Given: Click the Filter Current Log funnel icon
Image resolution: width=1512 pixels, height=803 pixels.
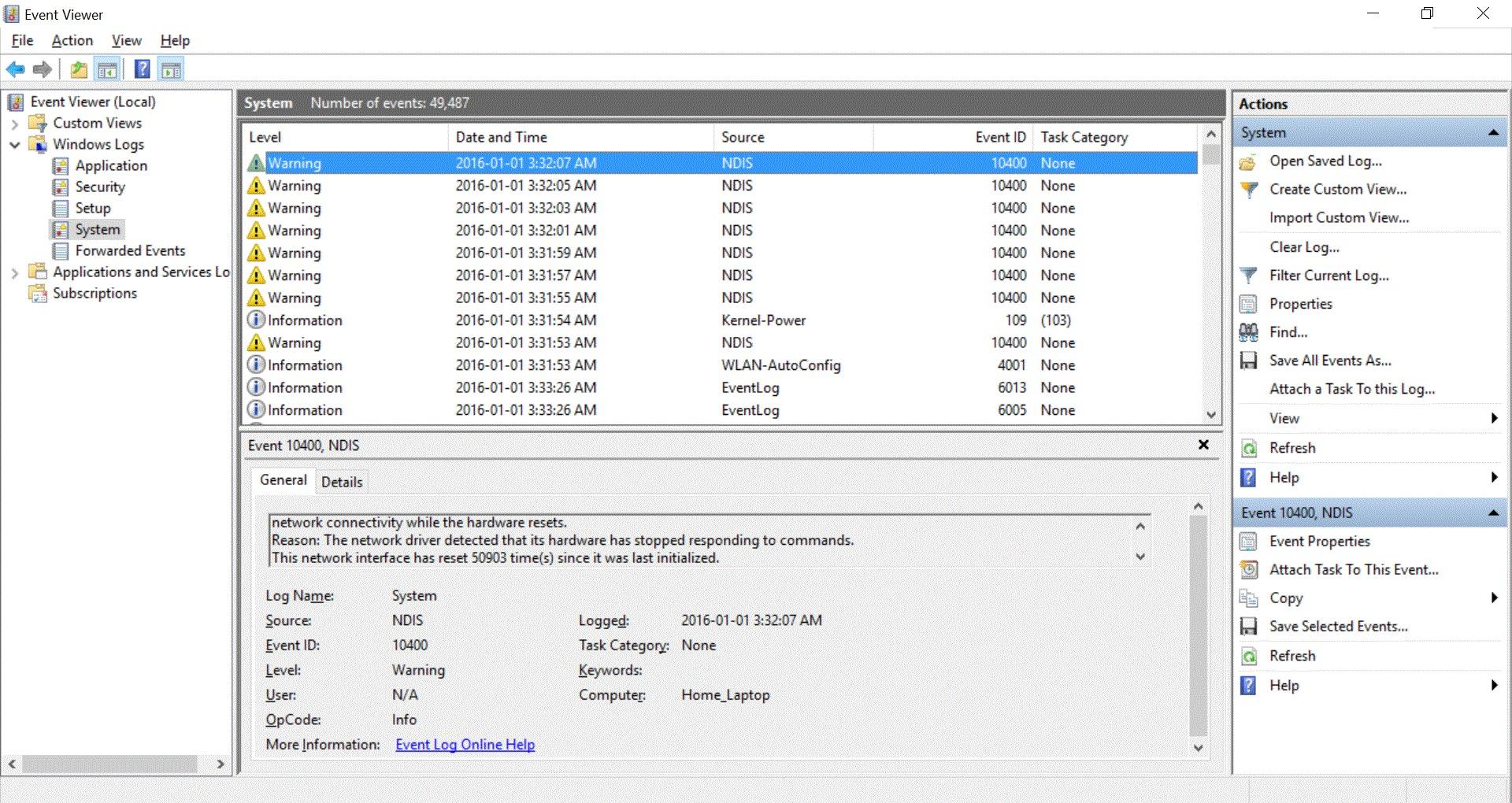Looking at the screenshot, I should 1248,276.
